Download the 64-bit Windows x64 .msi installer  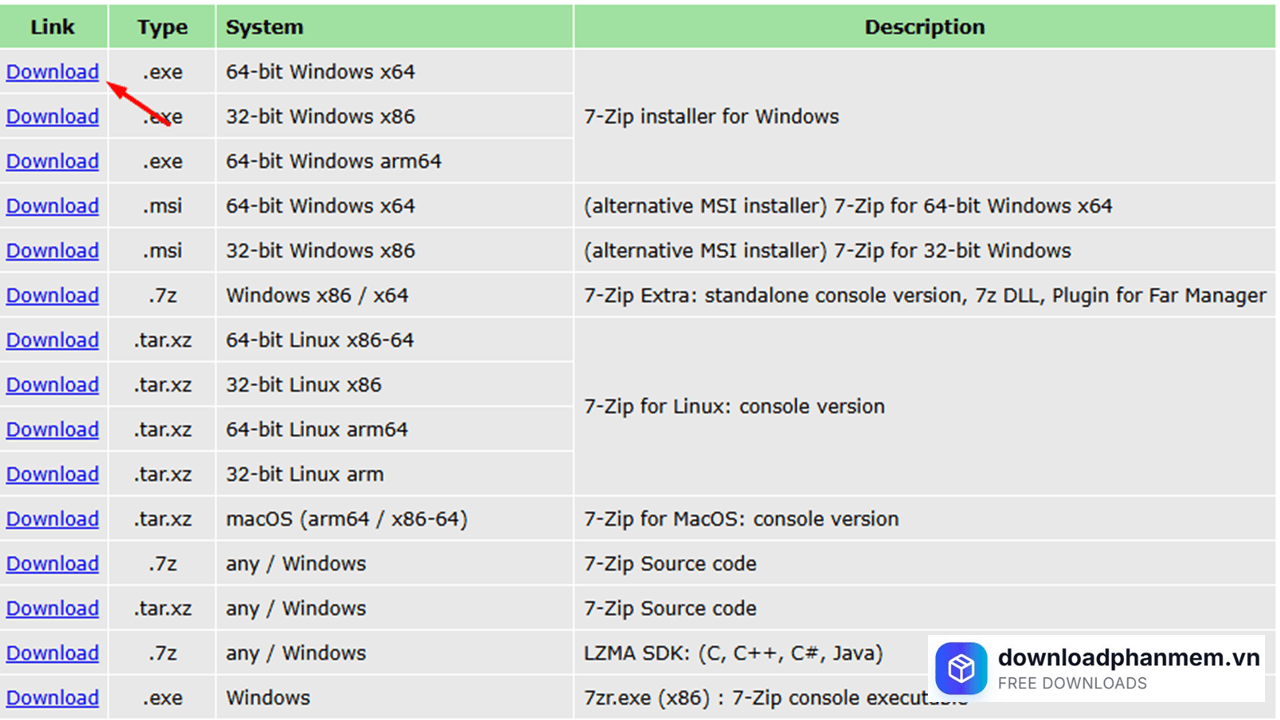52,206
